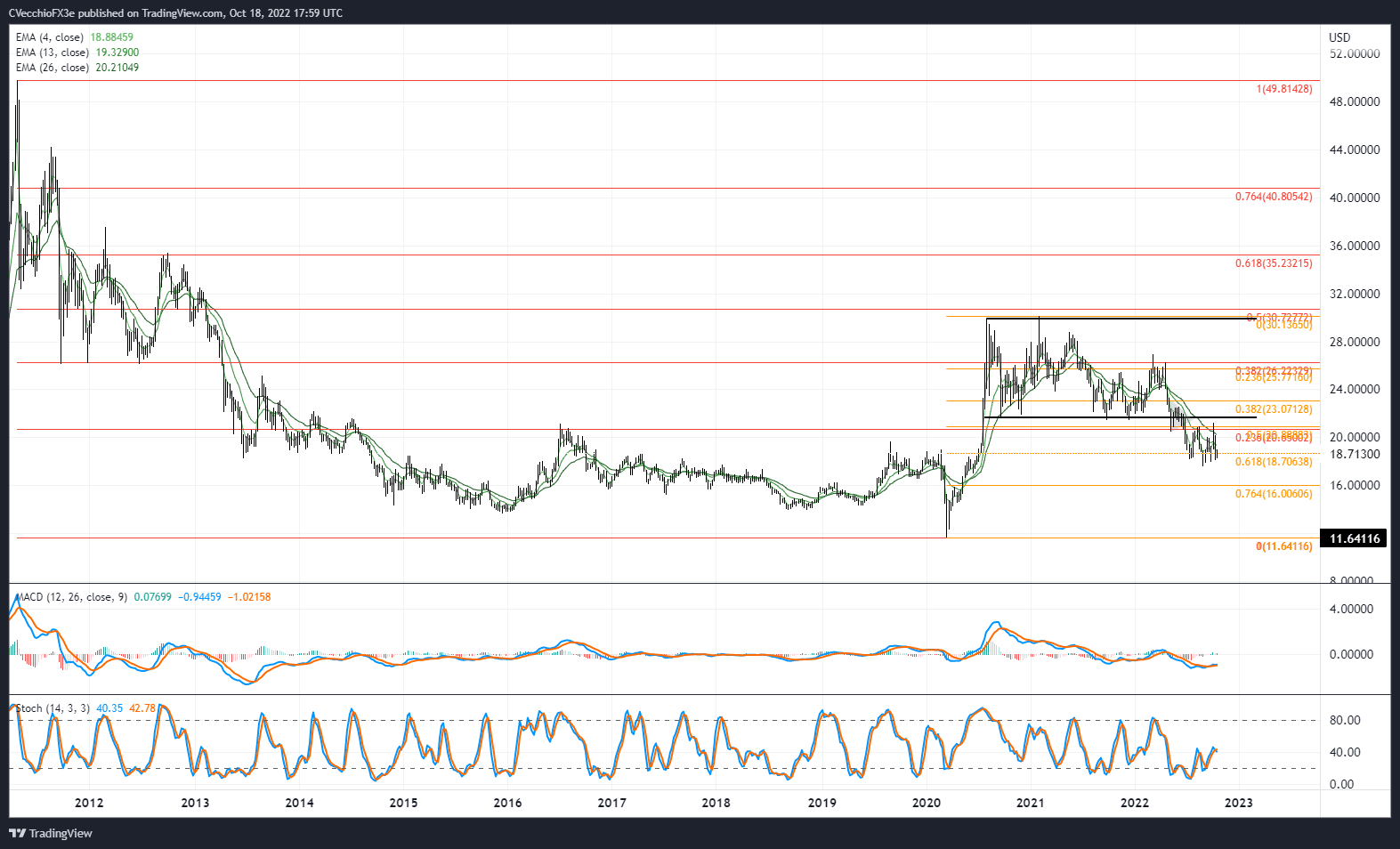Click the 2012 label on time axis
The image size is (1400, 849).
[89, 803]
